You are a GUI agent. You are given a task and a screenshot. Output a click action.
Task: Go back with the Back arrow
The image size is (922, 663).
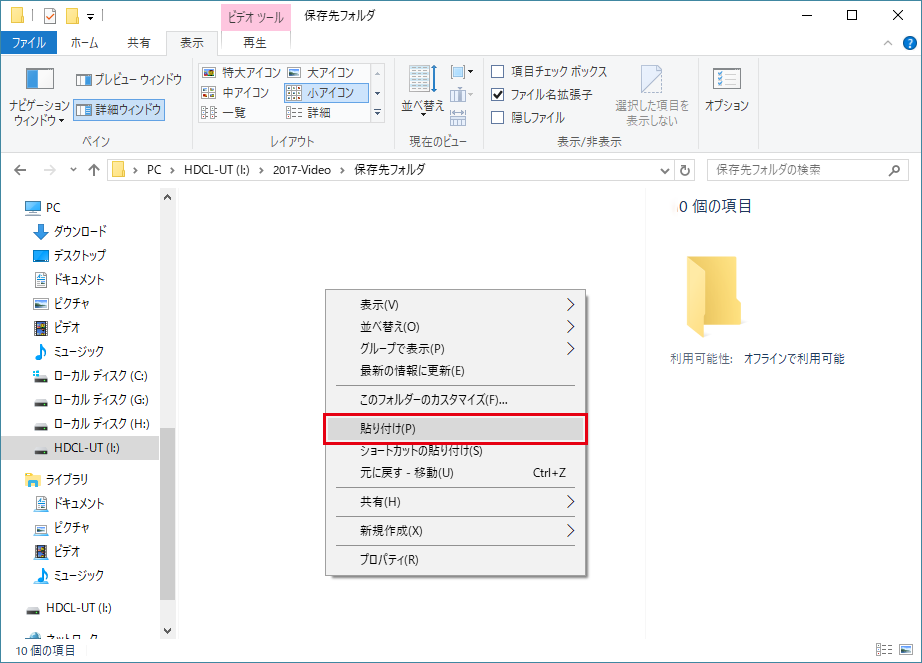tap(21, 170)
